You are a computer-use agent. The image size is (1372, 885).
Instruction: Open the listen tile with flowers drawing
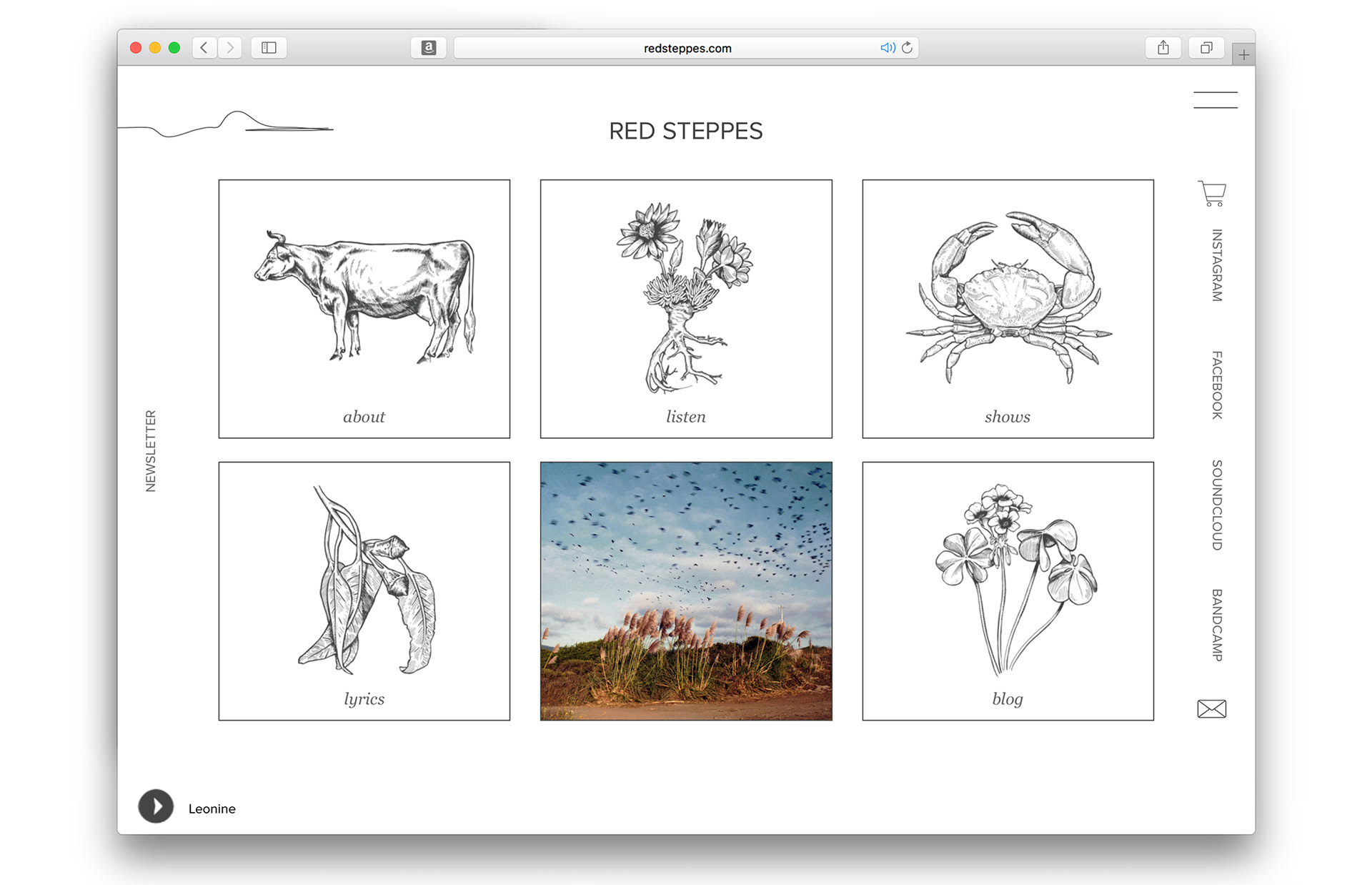[686, 309]
